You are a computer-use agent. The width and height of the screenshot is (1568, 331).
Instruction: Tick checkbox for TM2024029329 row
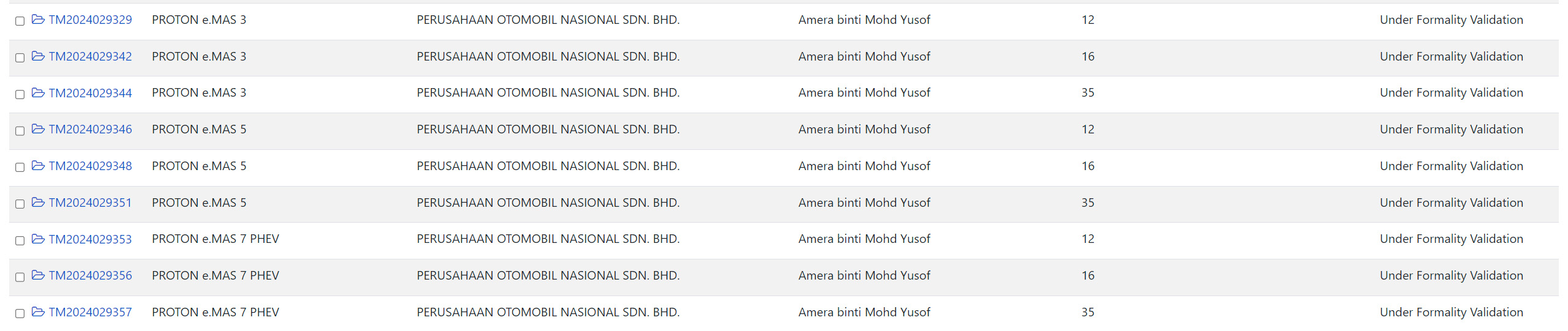tap(20, 21)
